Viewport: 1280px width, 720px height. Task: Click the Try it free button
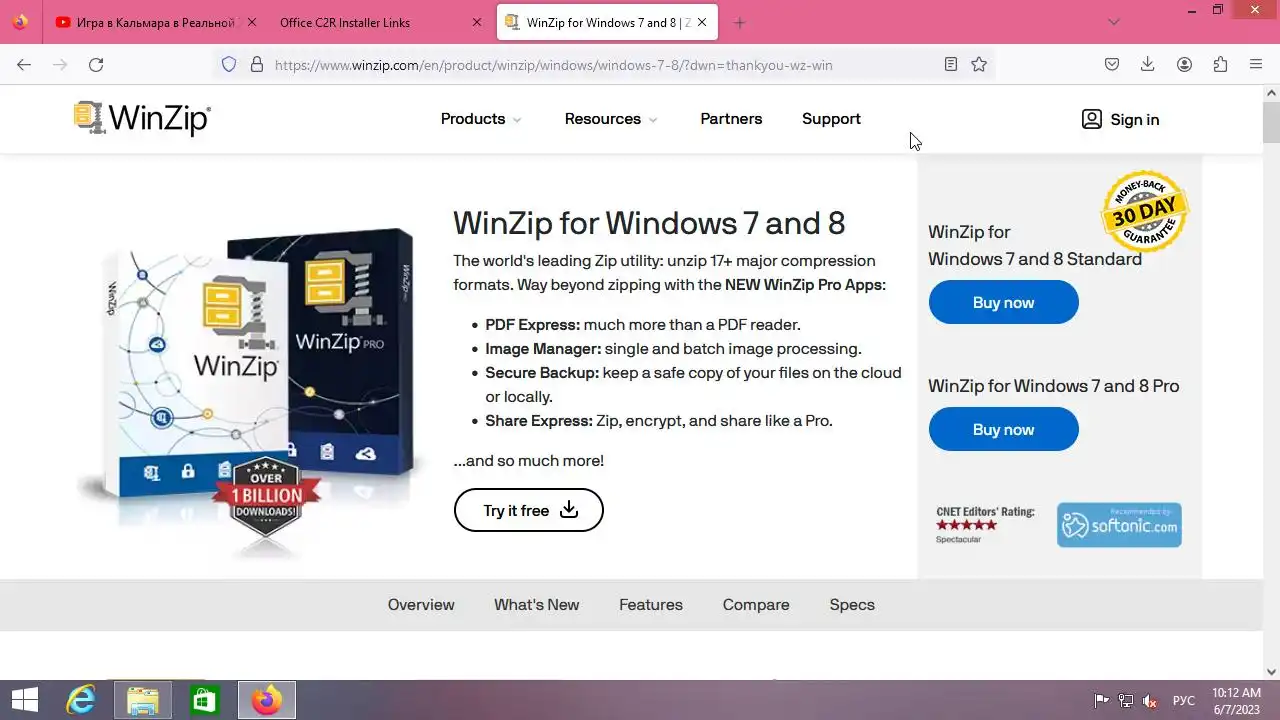tap(529, 510)
